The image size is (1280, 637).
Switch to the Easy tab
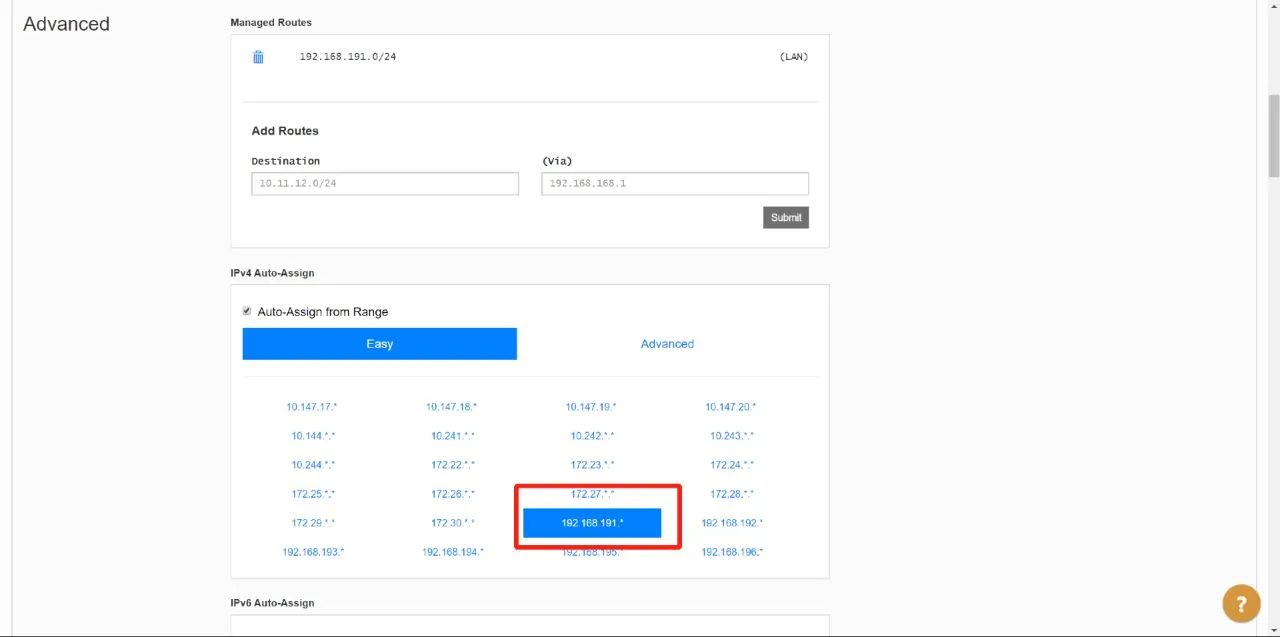pos(380,344)
